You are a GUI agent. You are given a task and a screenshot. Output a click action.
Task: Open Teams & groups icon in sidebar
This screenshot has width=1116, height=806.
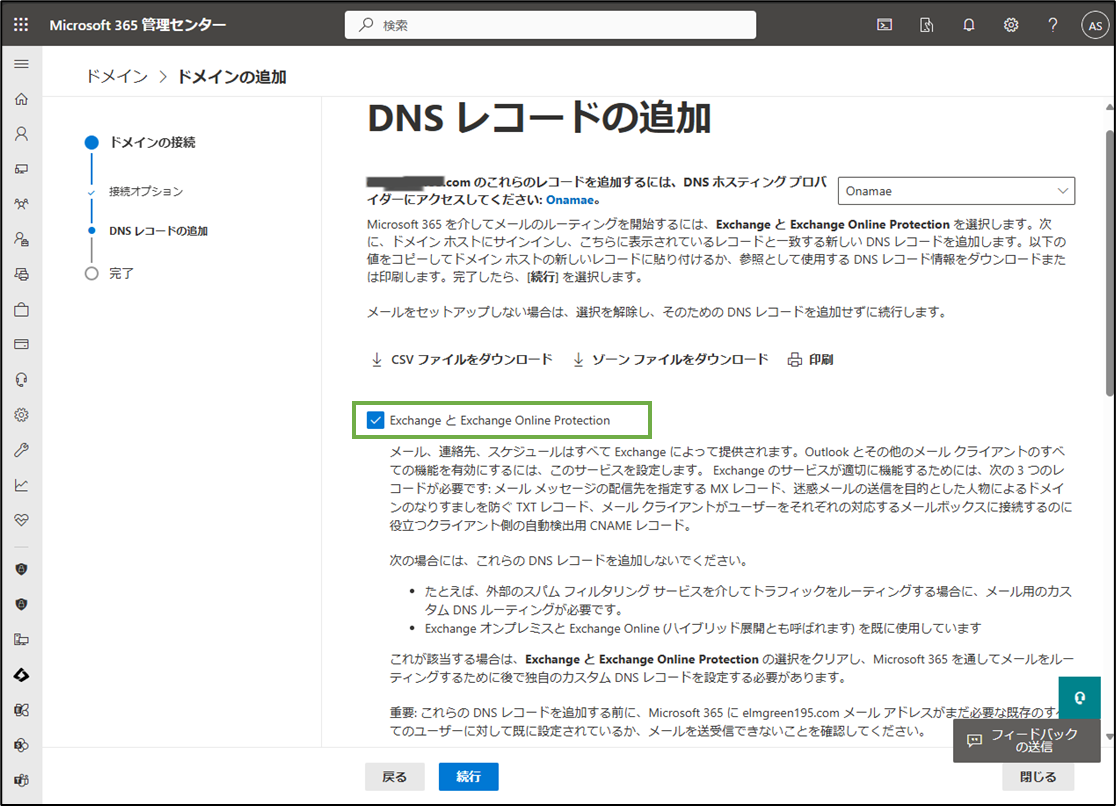pos(21,204)
